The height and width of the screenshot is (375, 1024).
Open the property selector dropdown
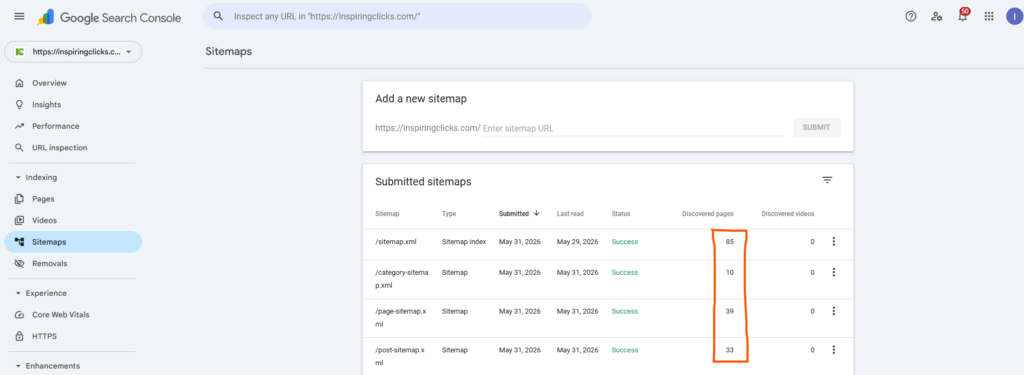tap(73, 52)
